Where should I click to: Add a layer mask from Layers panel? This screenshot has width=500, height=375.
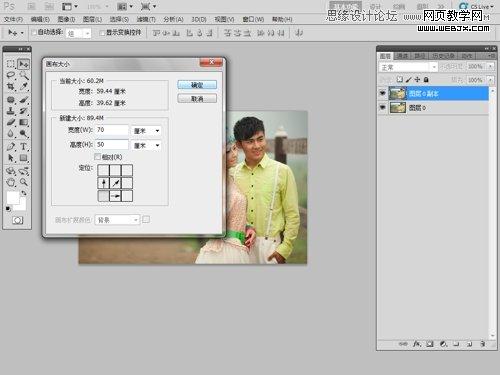430,344
